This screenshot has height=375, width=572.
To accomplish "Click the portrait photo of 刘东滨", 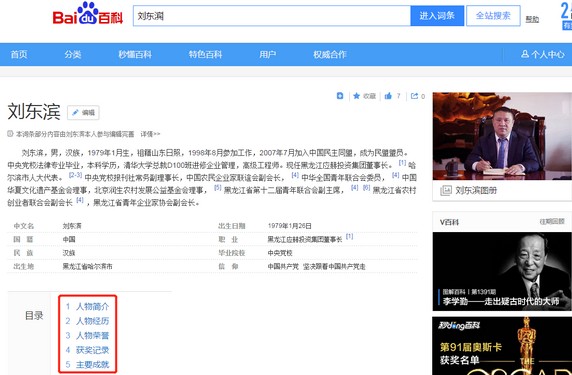I will click(502, 136).
